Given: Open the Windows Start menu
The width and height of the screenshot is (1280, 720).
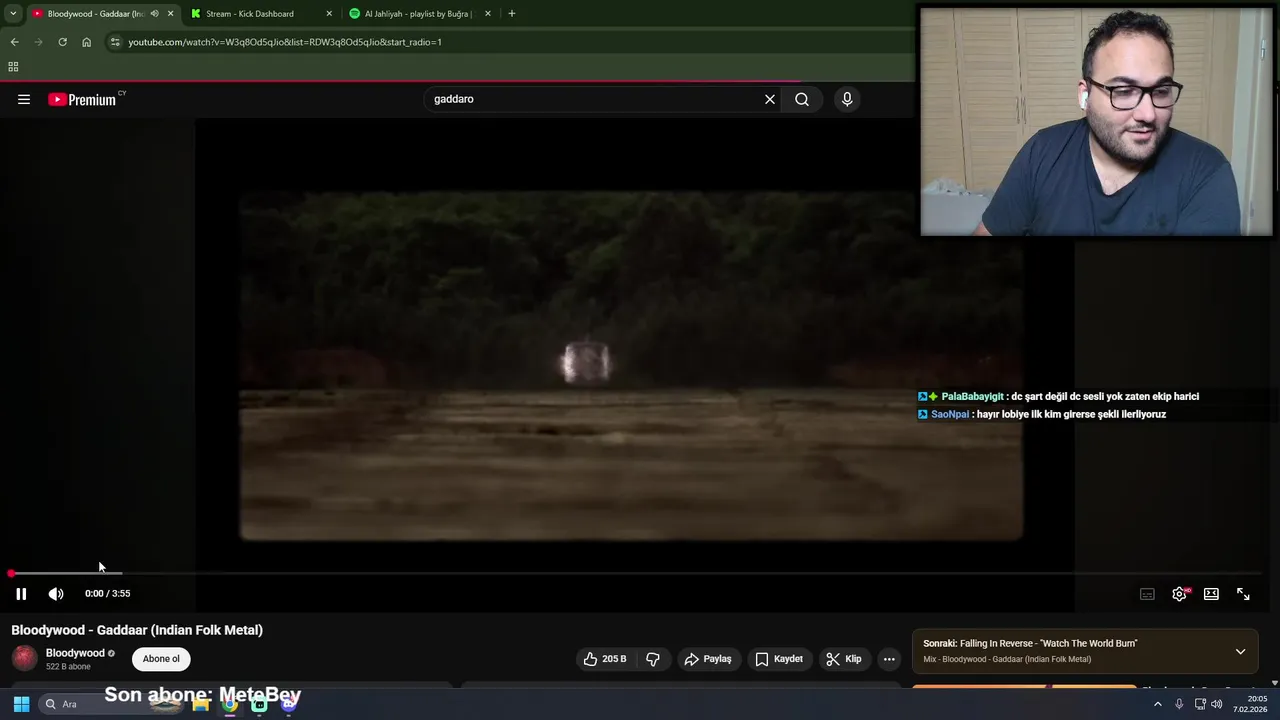Looking at the screenshot, I should tap(21, 704).
